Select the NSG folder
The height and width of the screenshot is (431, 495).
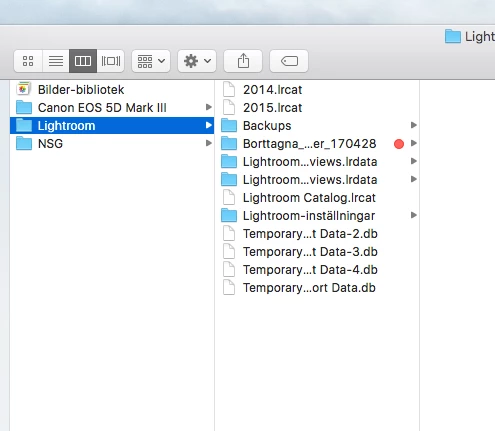(112, 143)
